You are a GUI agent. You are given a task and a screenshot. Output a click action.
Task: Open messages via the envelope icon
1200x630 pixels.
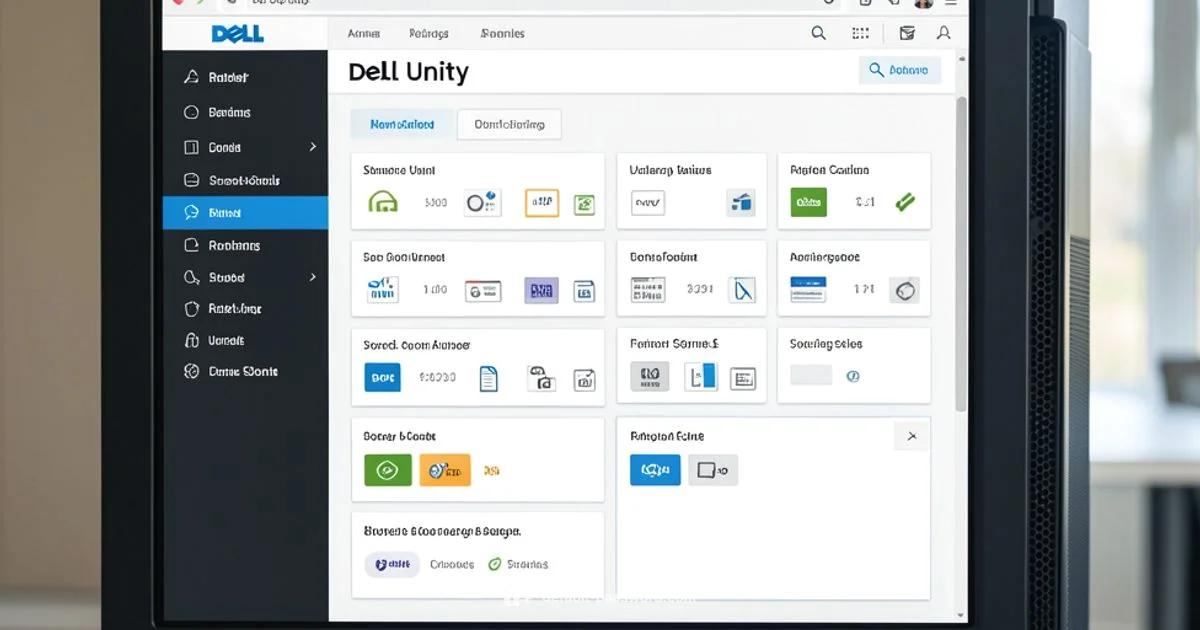click(906, 33)
